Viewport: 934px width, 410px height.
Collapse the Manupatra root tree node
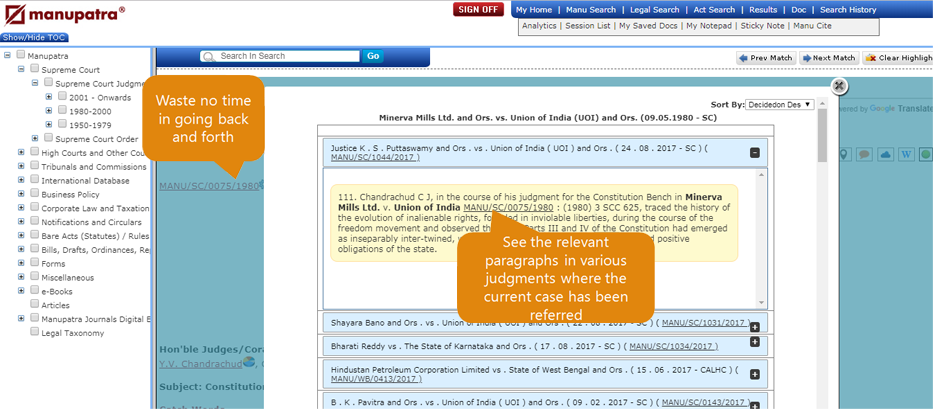coord(8,55)
